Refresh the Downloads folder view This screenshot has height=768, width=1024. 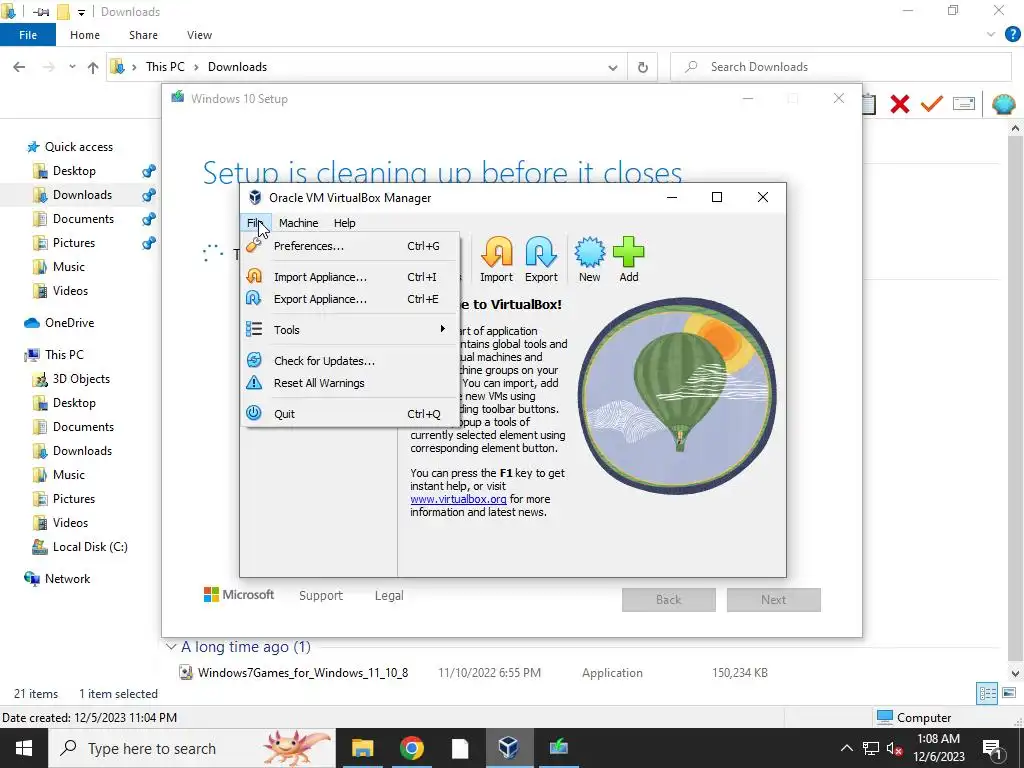pos(643,67)
